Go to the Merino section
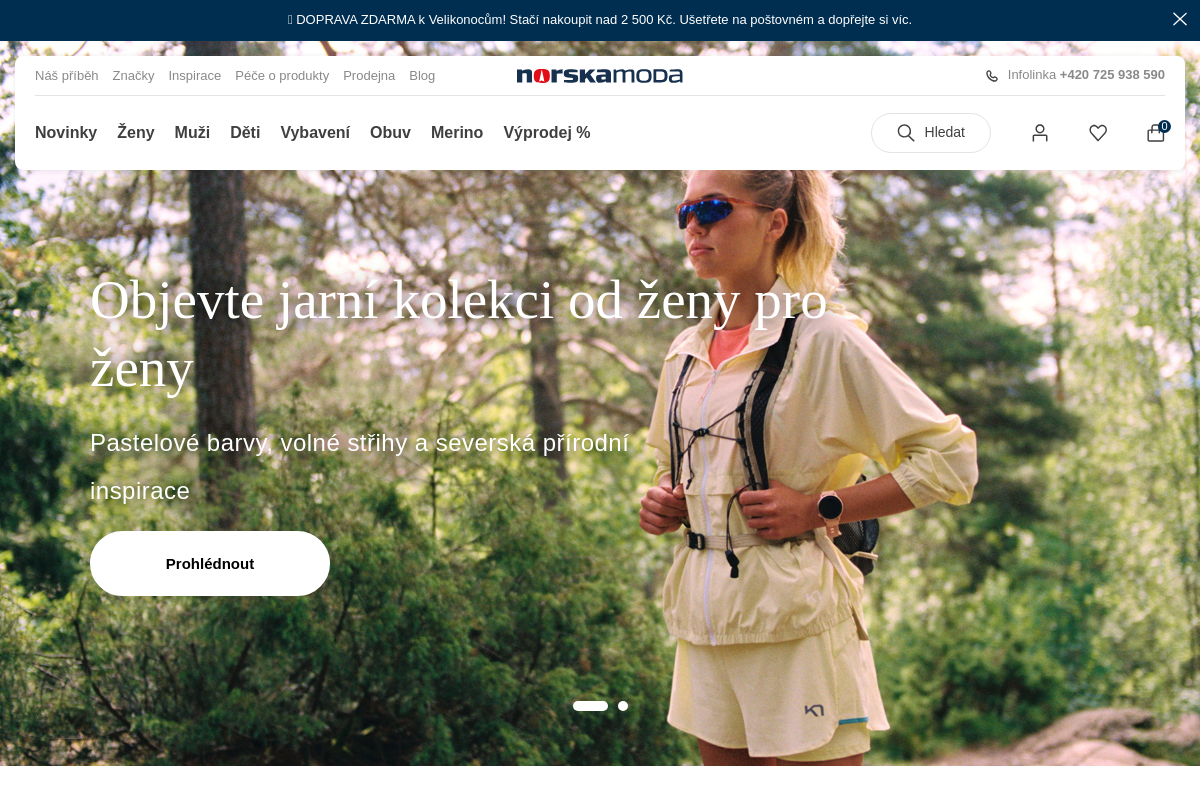1200x800 pixels. click(457, 133)
